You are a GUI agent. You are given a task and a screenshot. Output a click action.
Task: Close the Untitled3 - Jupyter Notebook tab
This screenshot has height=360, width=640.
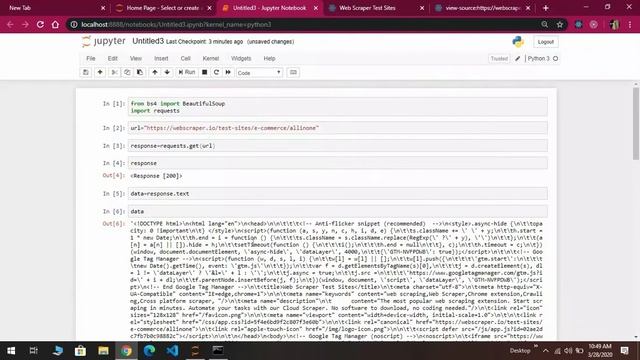pyautogui.click(x=316, y=8)
